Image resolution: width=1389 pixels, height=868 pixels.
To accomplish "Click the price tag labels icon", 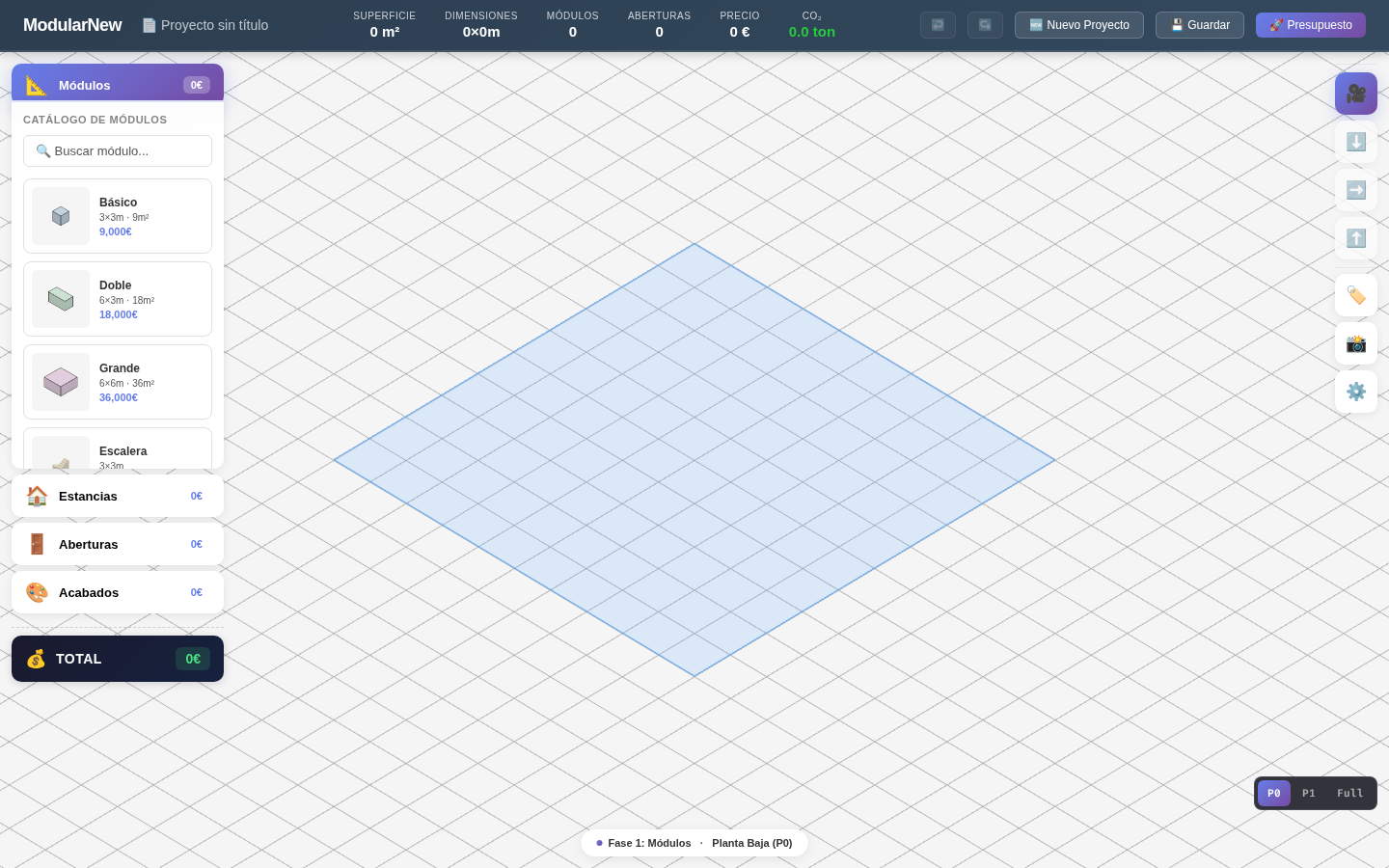I will tap(1355, 295).
